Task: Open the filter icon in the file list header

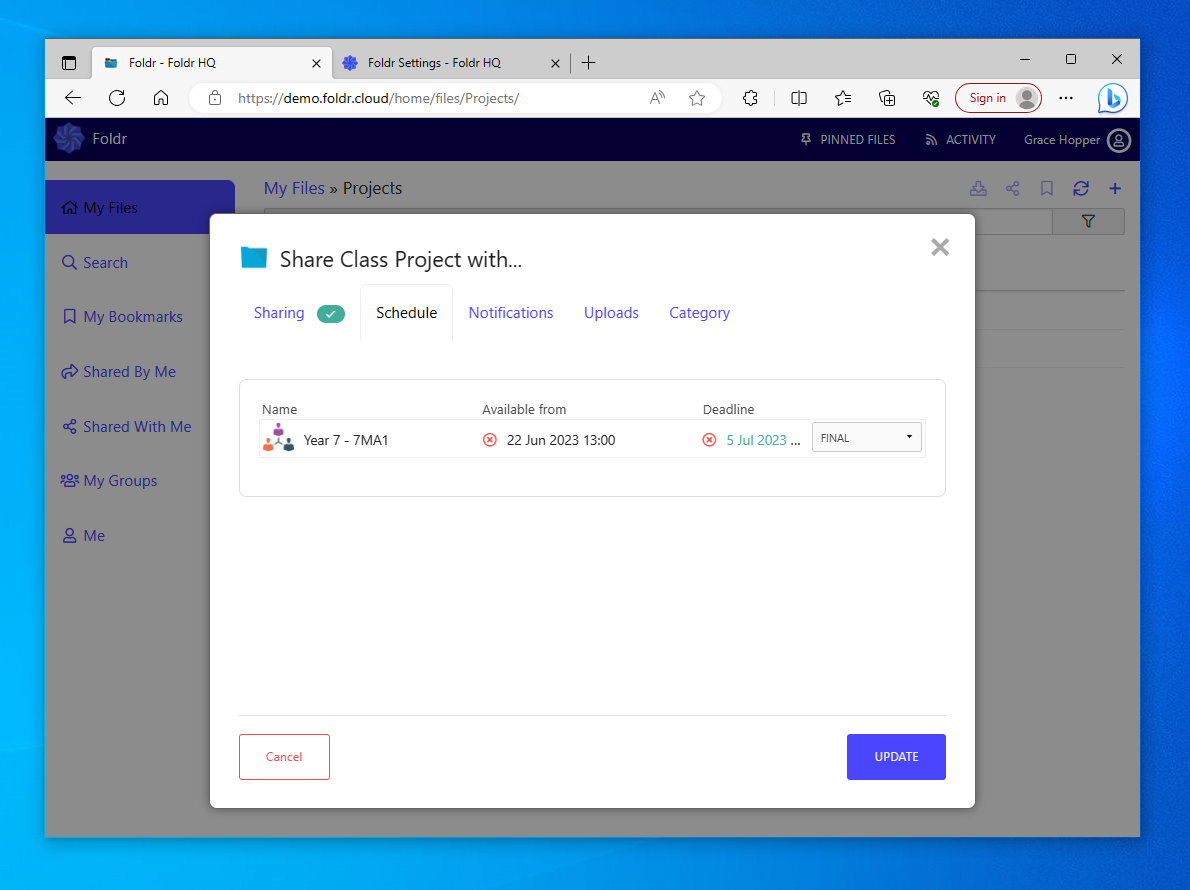Action: tap(1088, 221)
